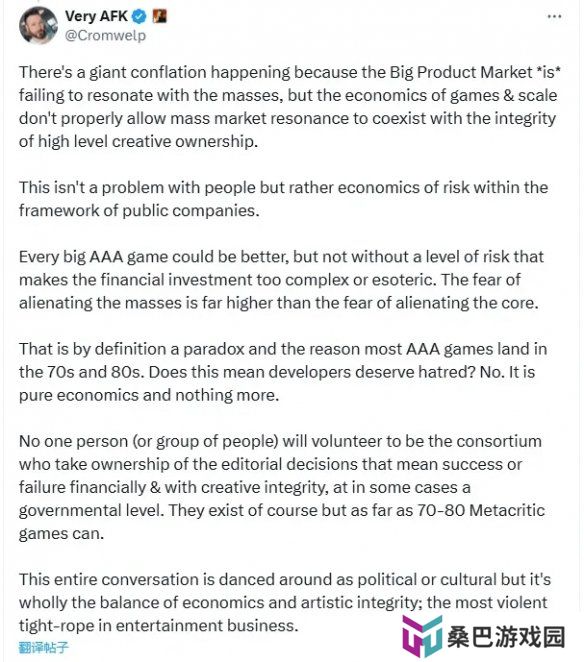This screenshot has width=584, height=662.
Task: Click the blue verified badge icon
Action: tap(139, 16)
